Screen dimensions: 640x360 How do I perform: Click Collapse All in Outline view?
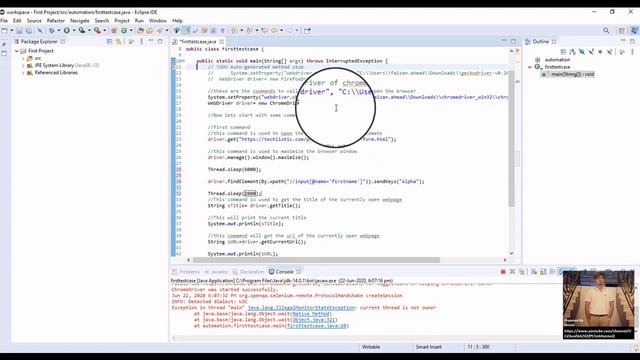coord(563,52)
